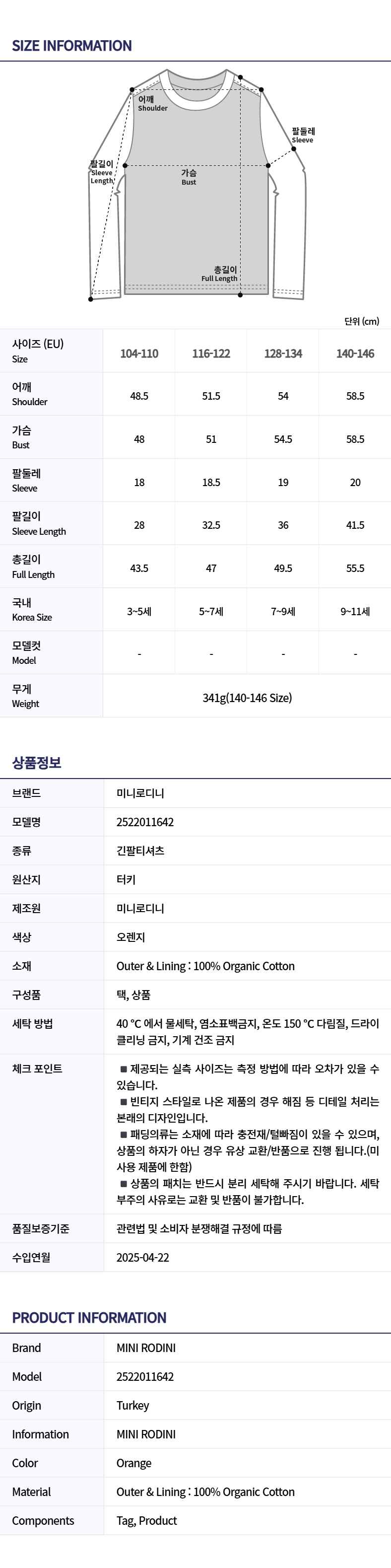Click the 상품정보 section heading
The height and width of the screenshot is (1568, 391).
click(37, 763)
